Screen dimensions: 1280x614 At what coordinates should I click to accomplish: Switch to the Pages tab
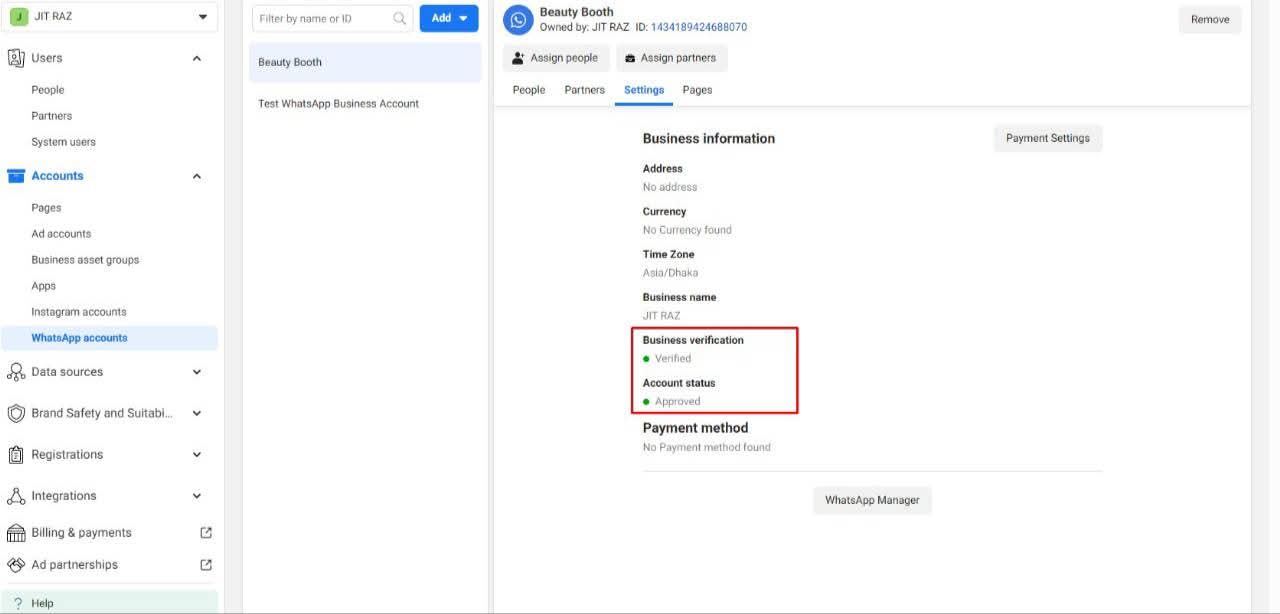[x=697, y=90]
